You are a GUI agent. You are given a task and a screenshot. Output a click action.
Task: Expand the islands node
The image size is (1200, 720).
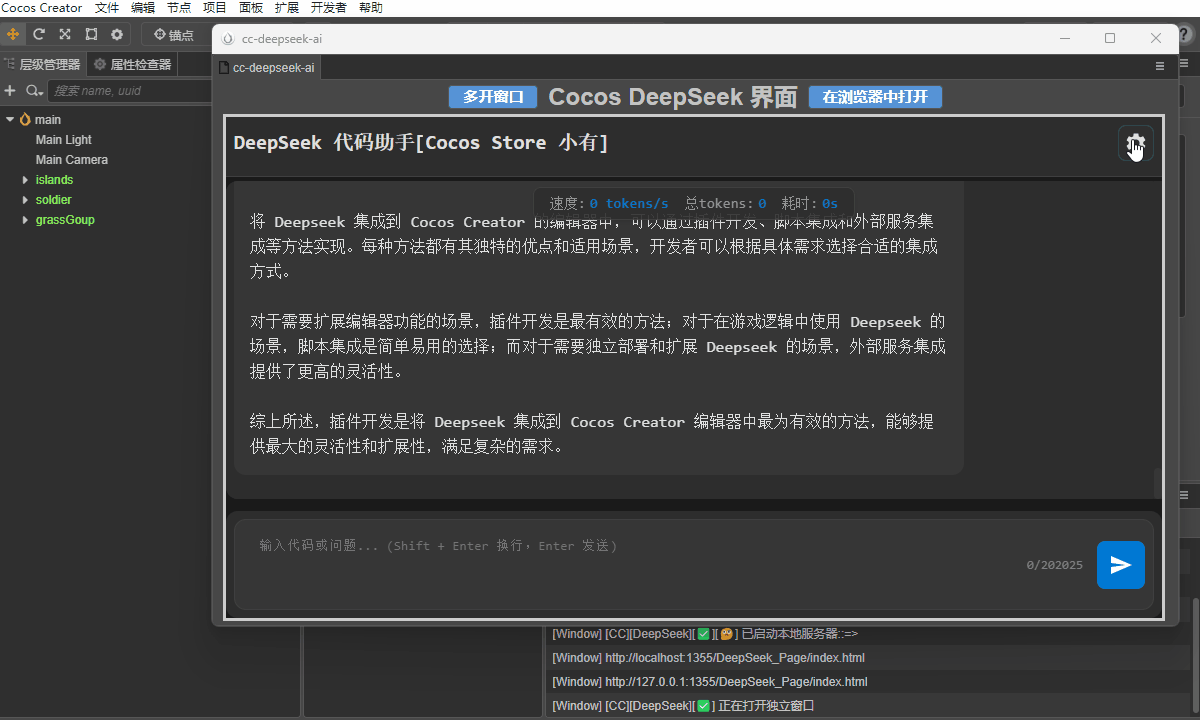click(x=26, y=180)
